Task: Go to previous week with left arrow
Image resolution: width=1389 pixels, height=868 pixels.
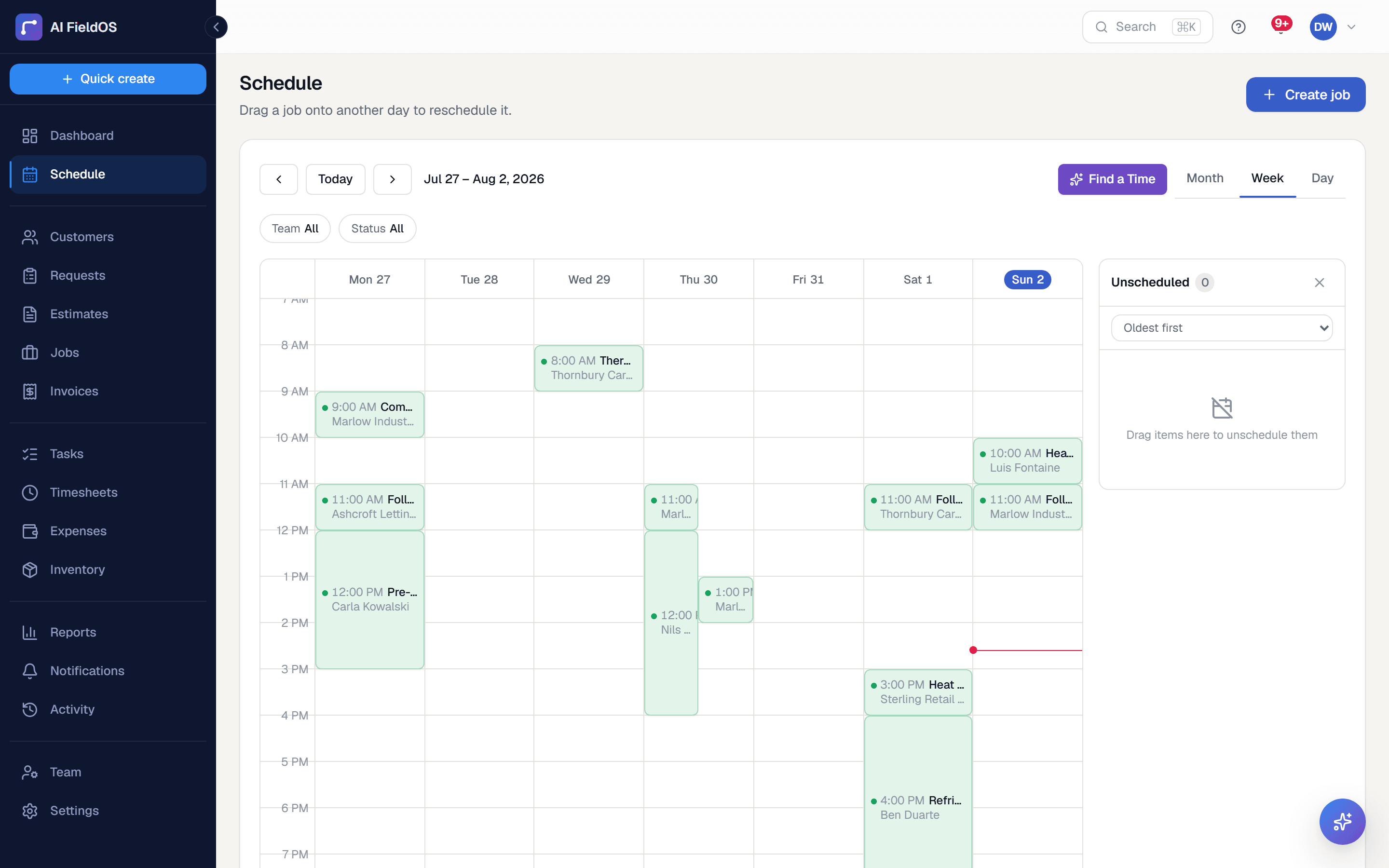Action: (x=278, y=179)
